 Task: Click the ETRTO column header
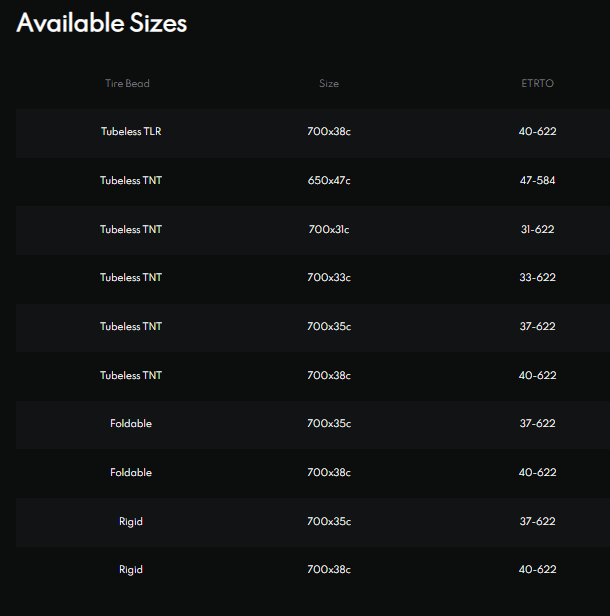537,84
